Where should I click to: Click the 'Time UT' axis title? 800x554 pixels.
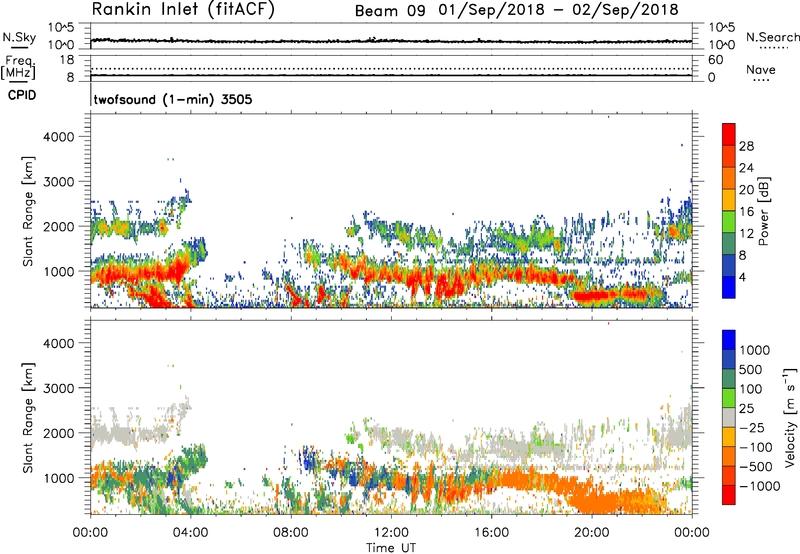click(x=391, y=548)
